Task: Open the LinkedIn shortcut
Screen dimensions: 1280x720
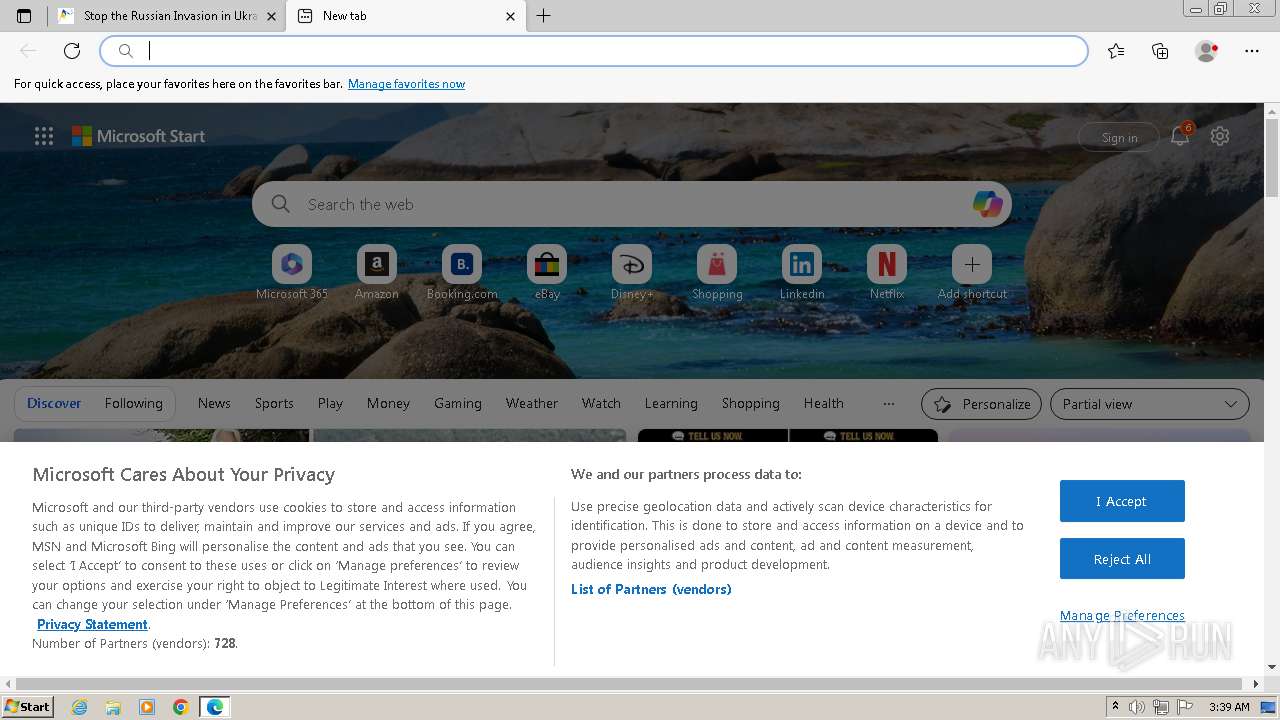Action: click(x=802, y=273)
